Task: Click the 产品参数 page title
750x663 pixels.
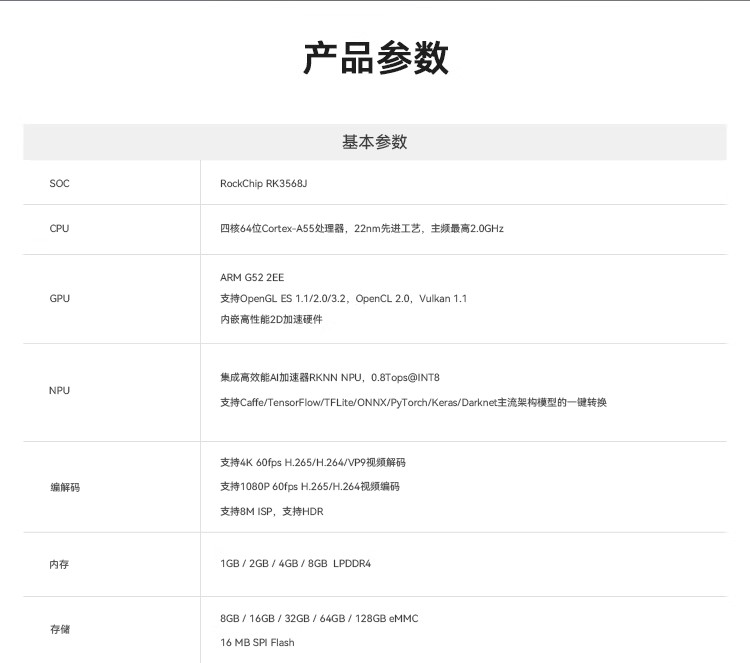Action: [x=375, y=59]
